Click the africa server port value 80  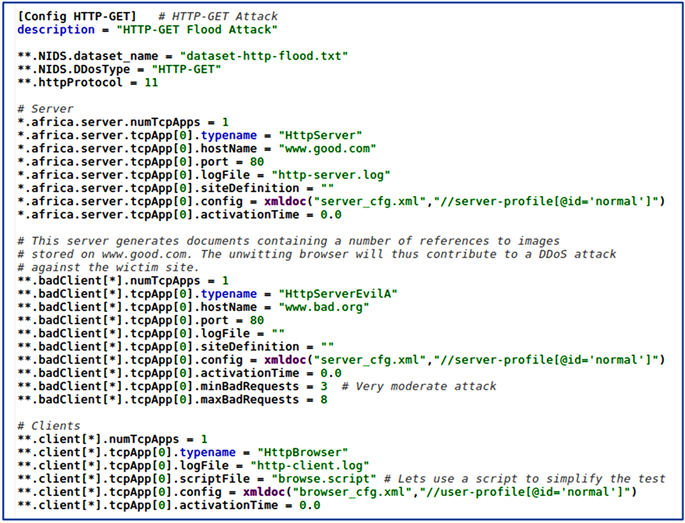point(257,162)
